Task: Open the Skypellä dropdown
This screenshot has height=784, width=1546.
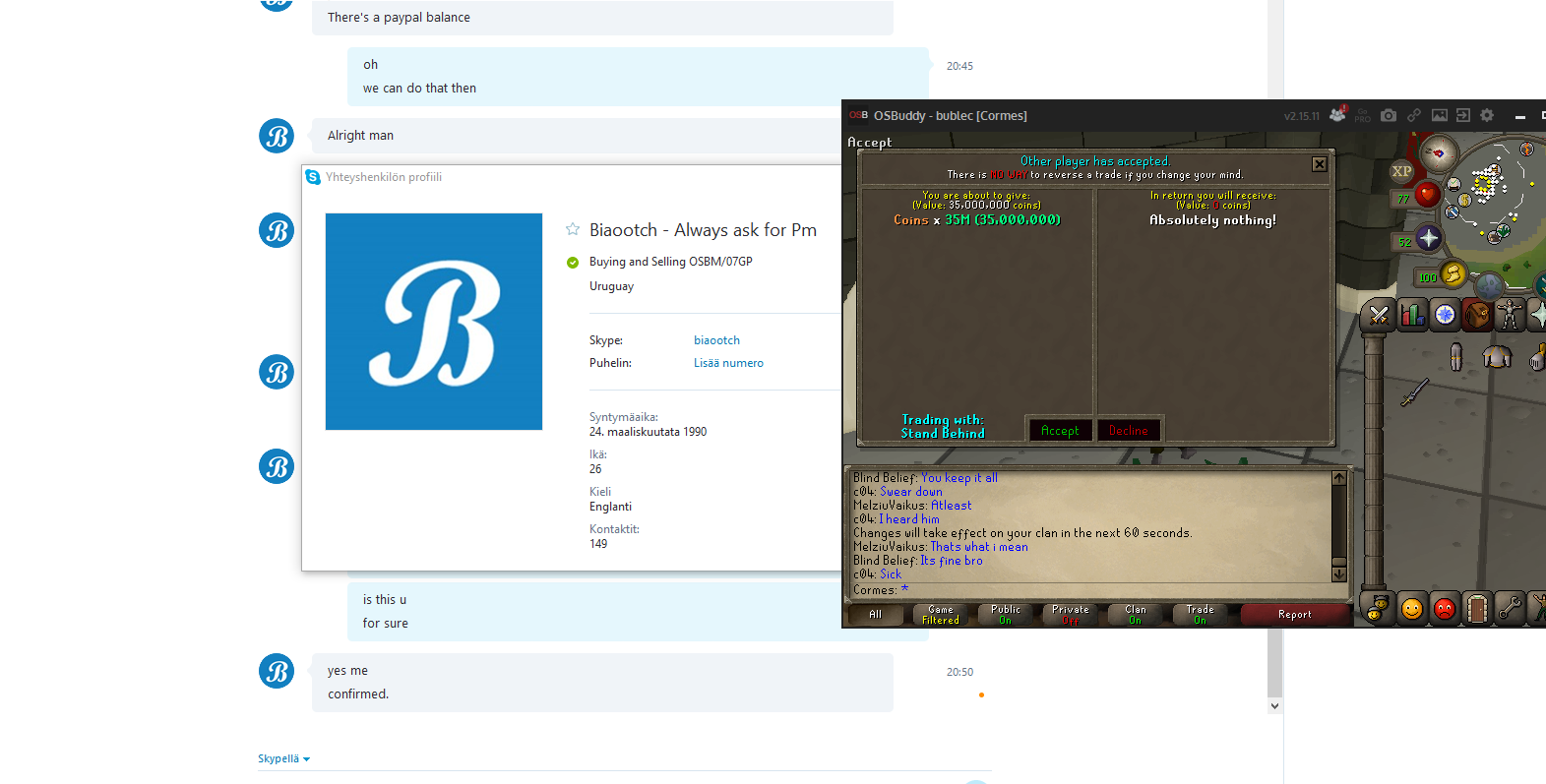Action: (x=284, y=758)
